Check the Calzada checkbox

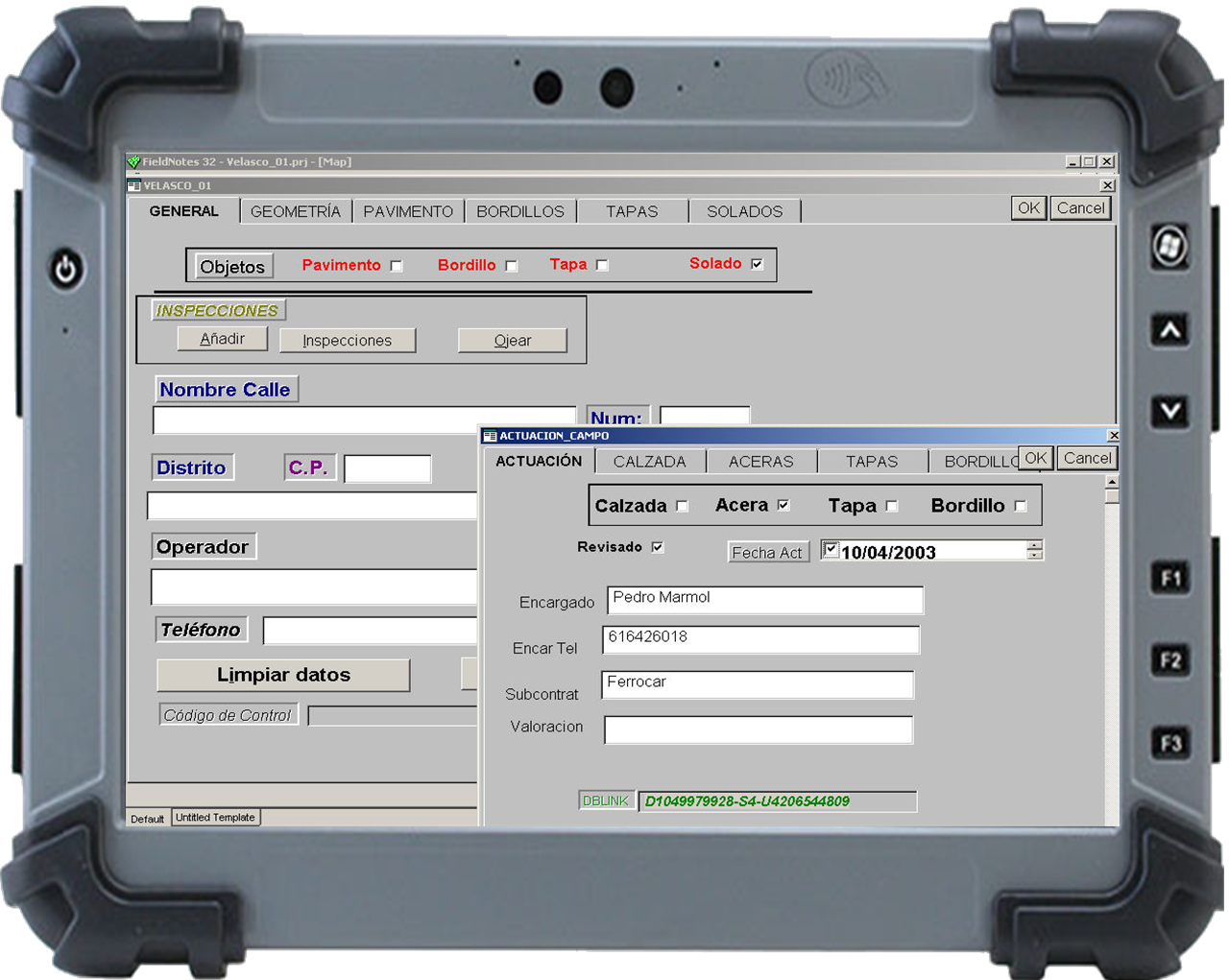(x=683, y=507)
